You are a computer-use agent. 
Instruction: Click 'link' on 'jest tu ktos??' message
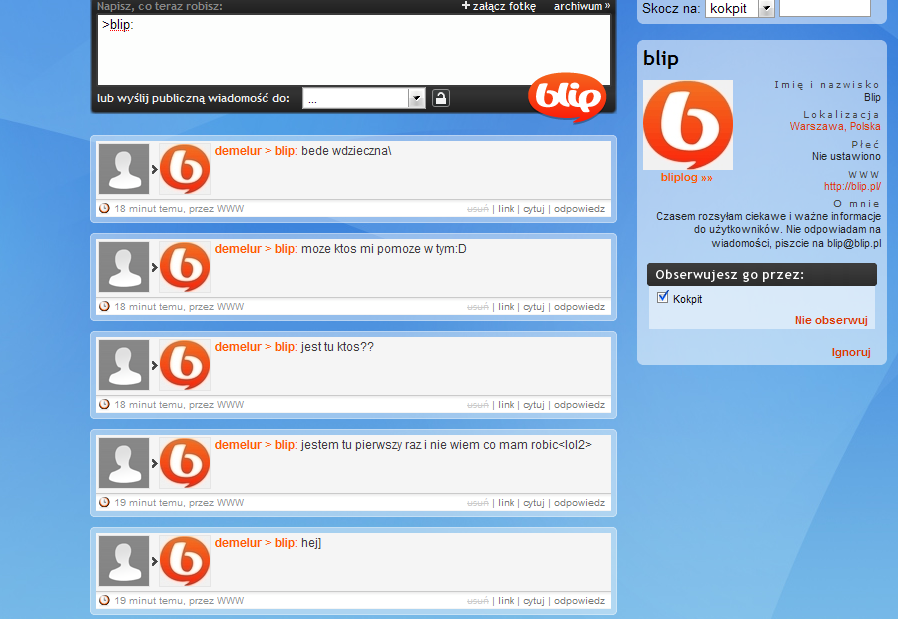click(x=506, y=405)
